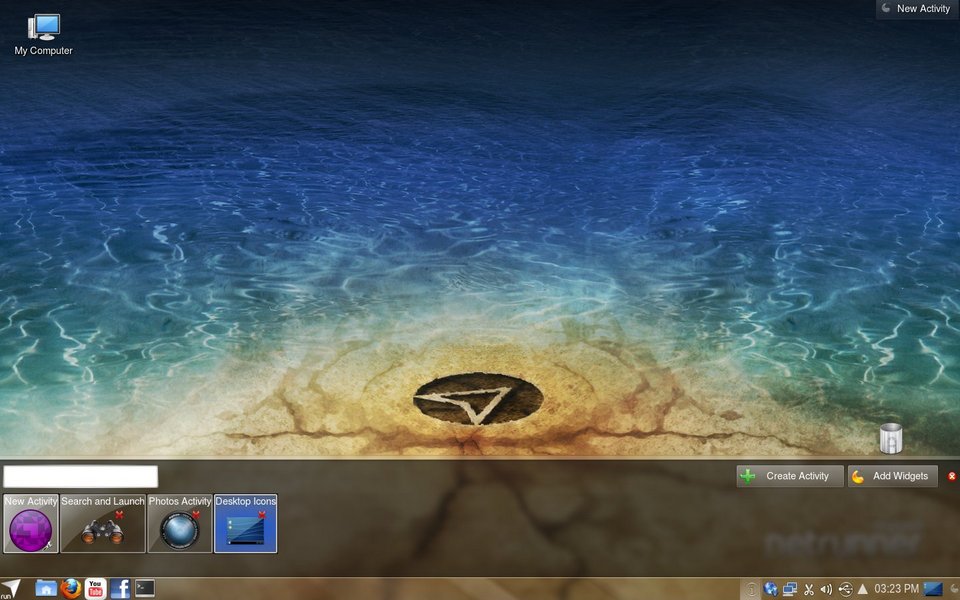Open the Trash bin on desktop
The image size is (960, 600).
point(890,438)
